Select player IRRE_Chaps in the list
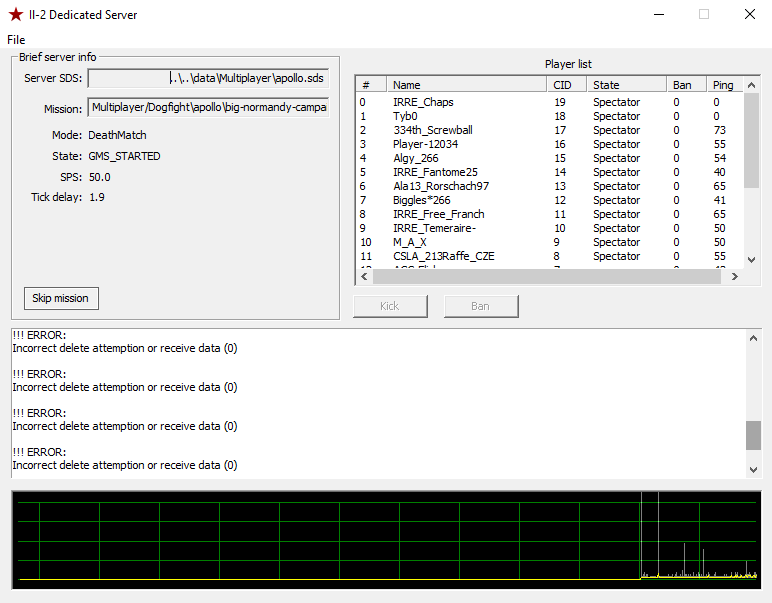 pyautogui.click(x=423, y=102)
